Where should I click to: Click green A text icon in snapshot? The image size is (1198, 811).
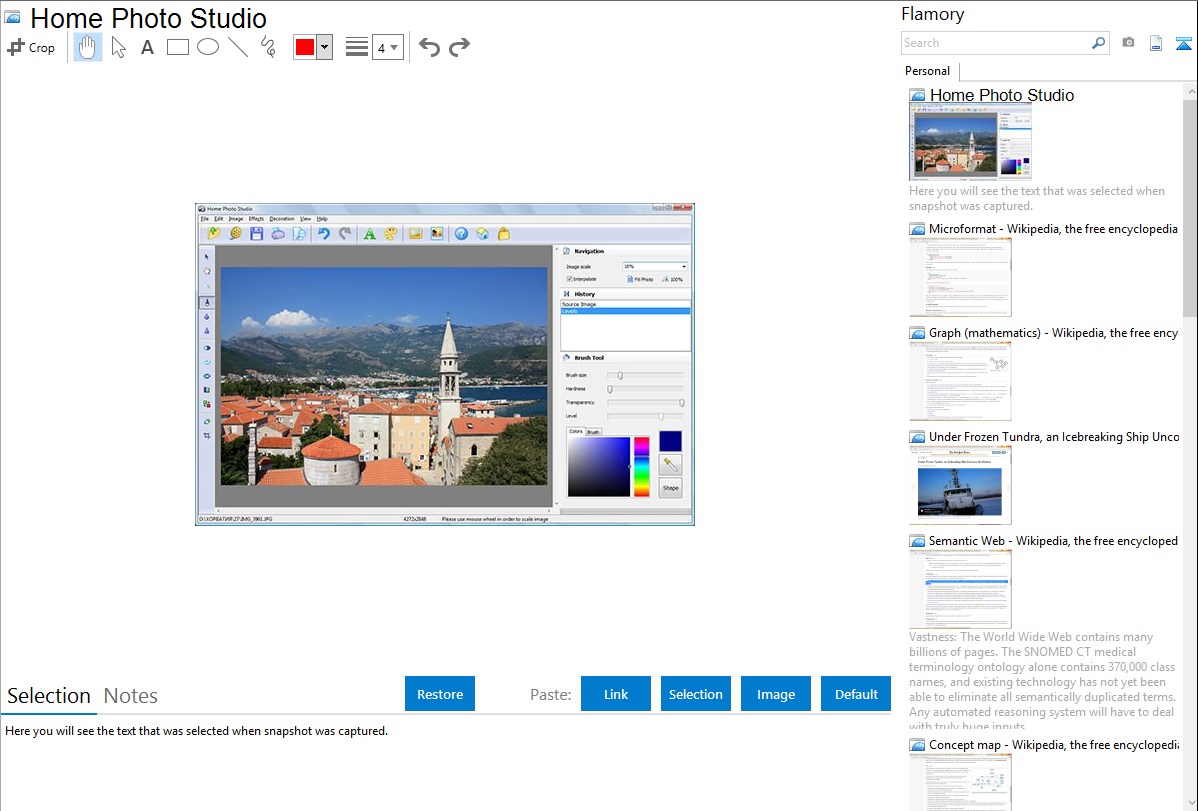click(369, 234)
